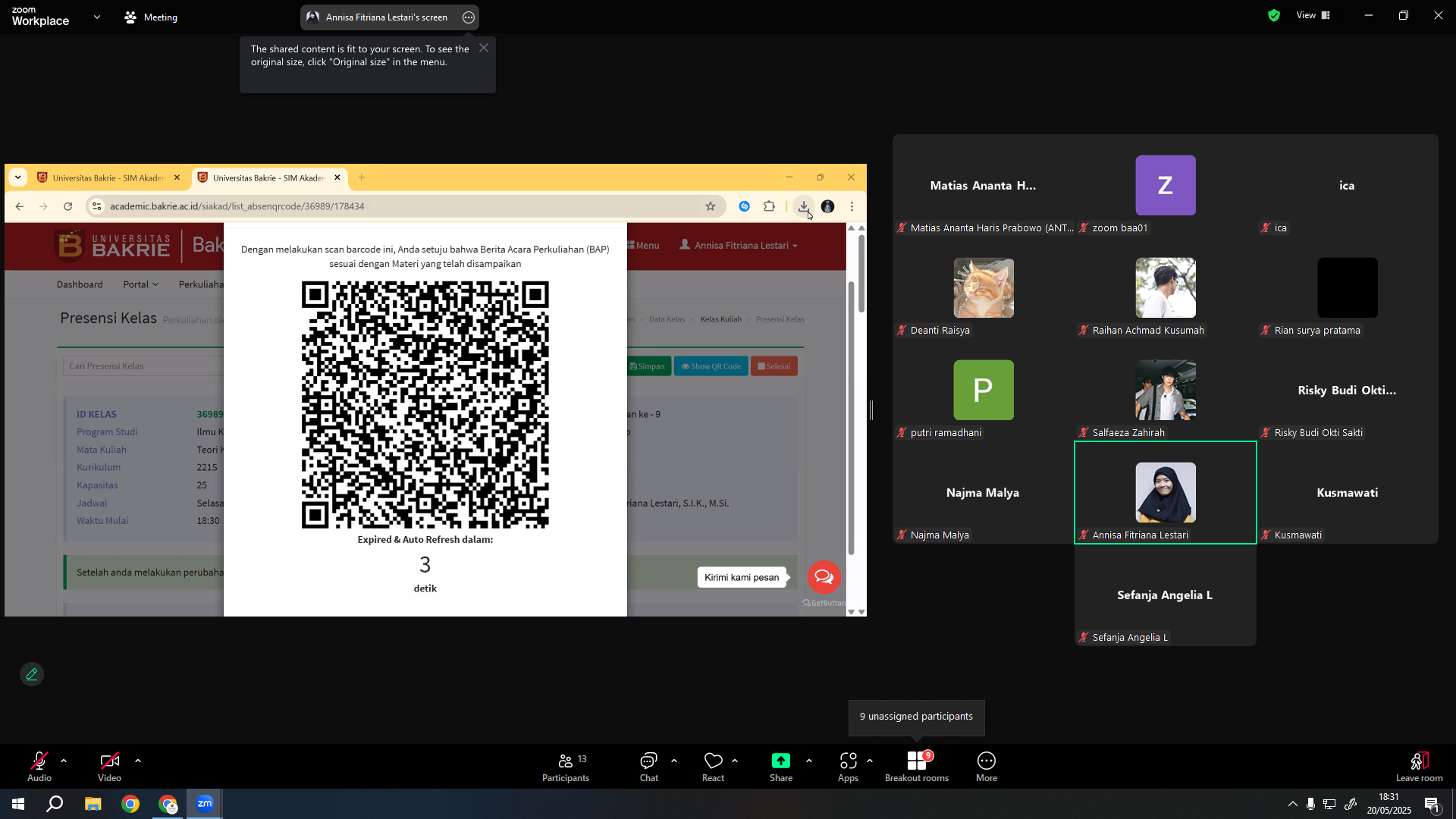Open shared screen options ellipsis

(469, 17)
